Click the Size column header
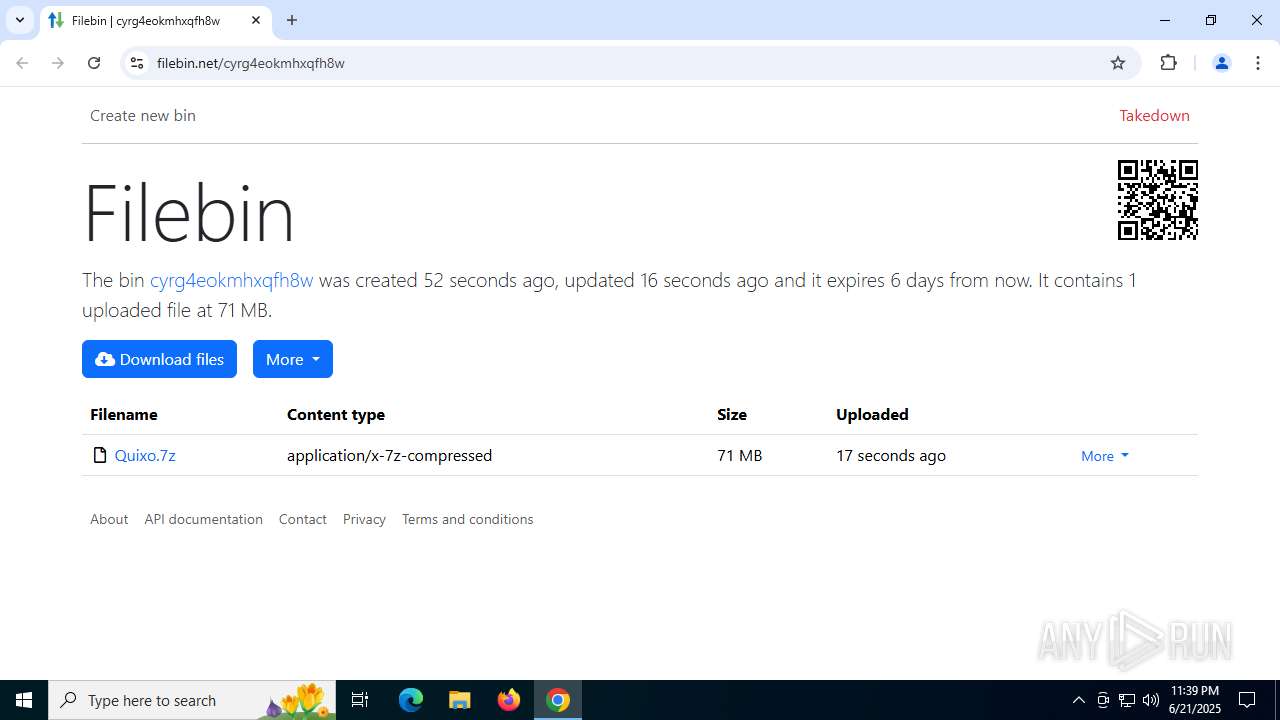 click(732, 414)
